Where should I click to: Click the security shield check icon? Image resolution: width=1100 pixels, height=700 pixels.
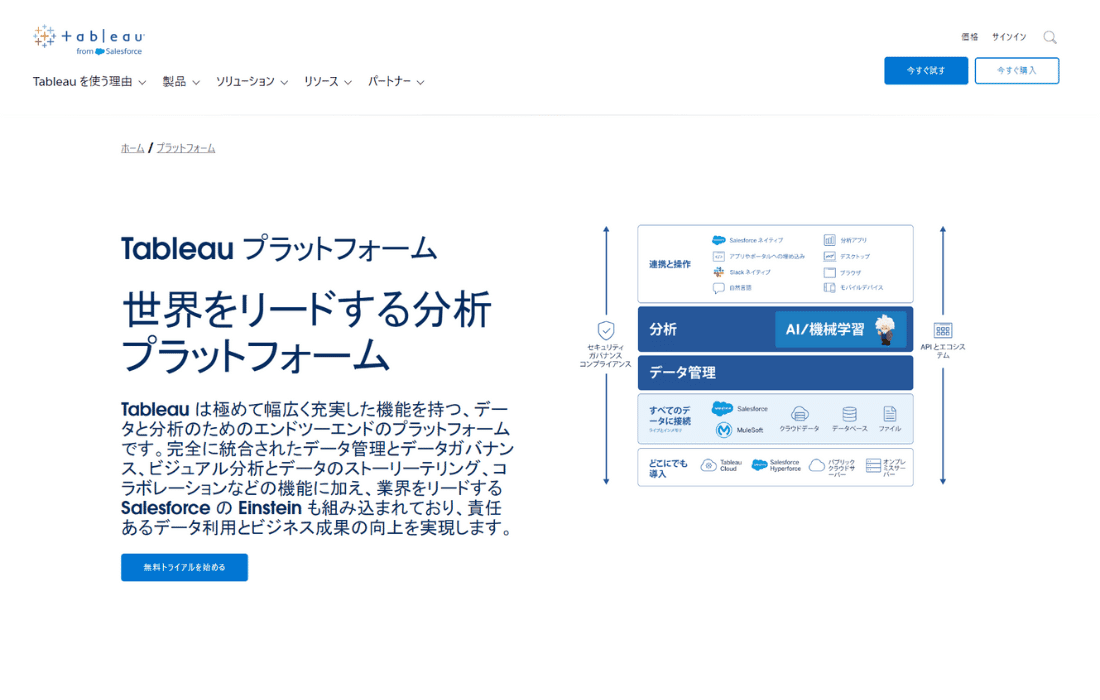click(x=605, y=330)
